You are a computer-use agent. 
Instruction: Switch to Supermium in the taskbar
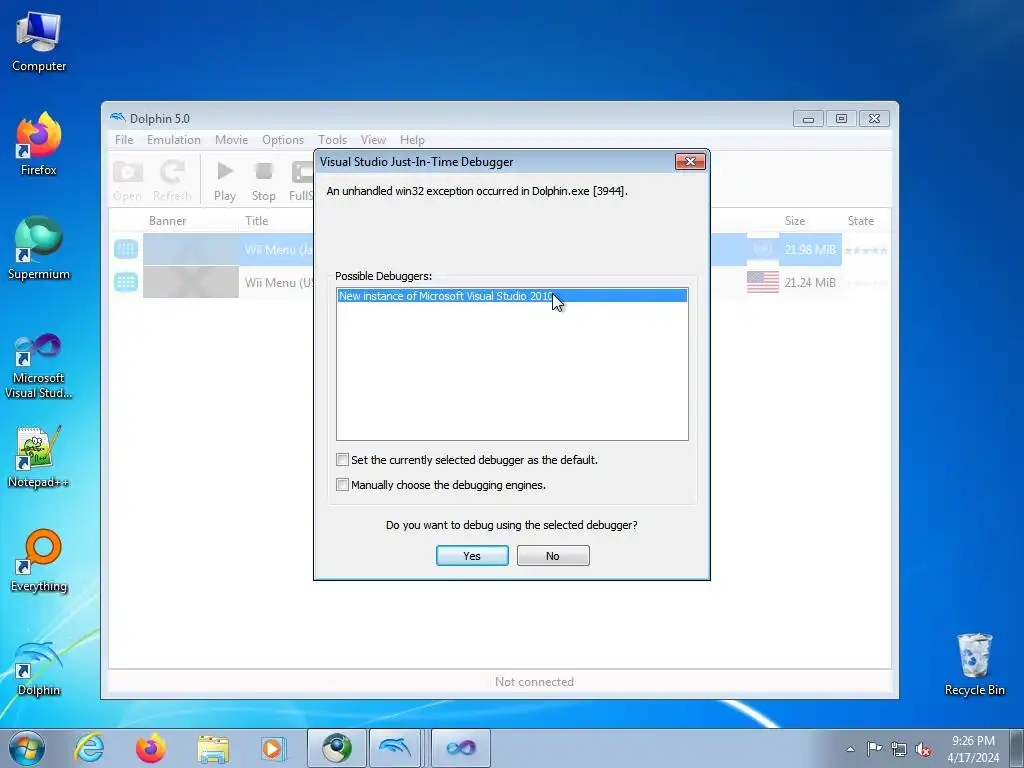pyautogui.click(x=337, y=748)
